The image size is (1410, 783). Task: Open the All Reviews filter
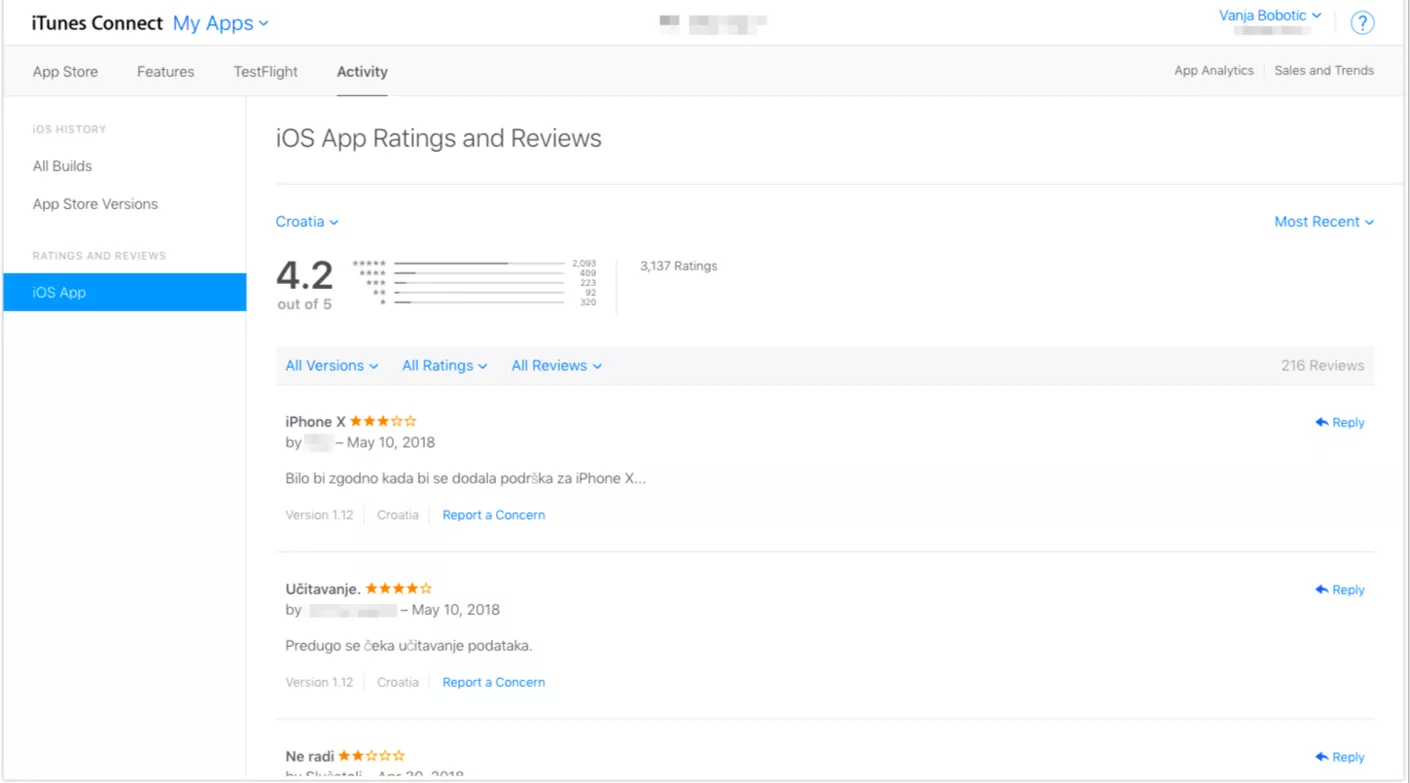[x=556, y=366]
